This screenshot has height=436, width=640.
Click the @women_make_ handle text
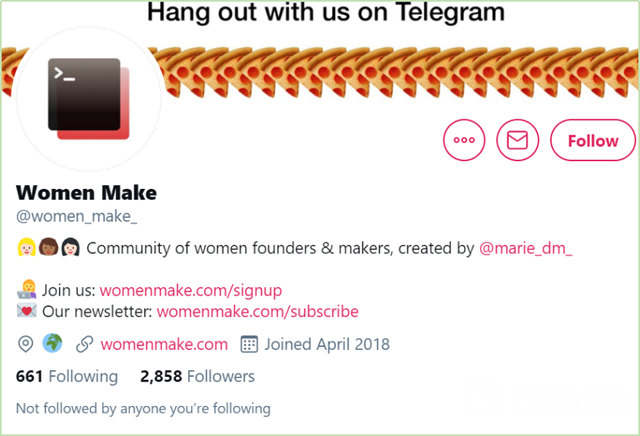77,214
